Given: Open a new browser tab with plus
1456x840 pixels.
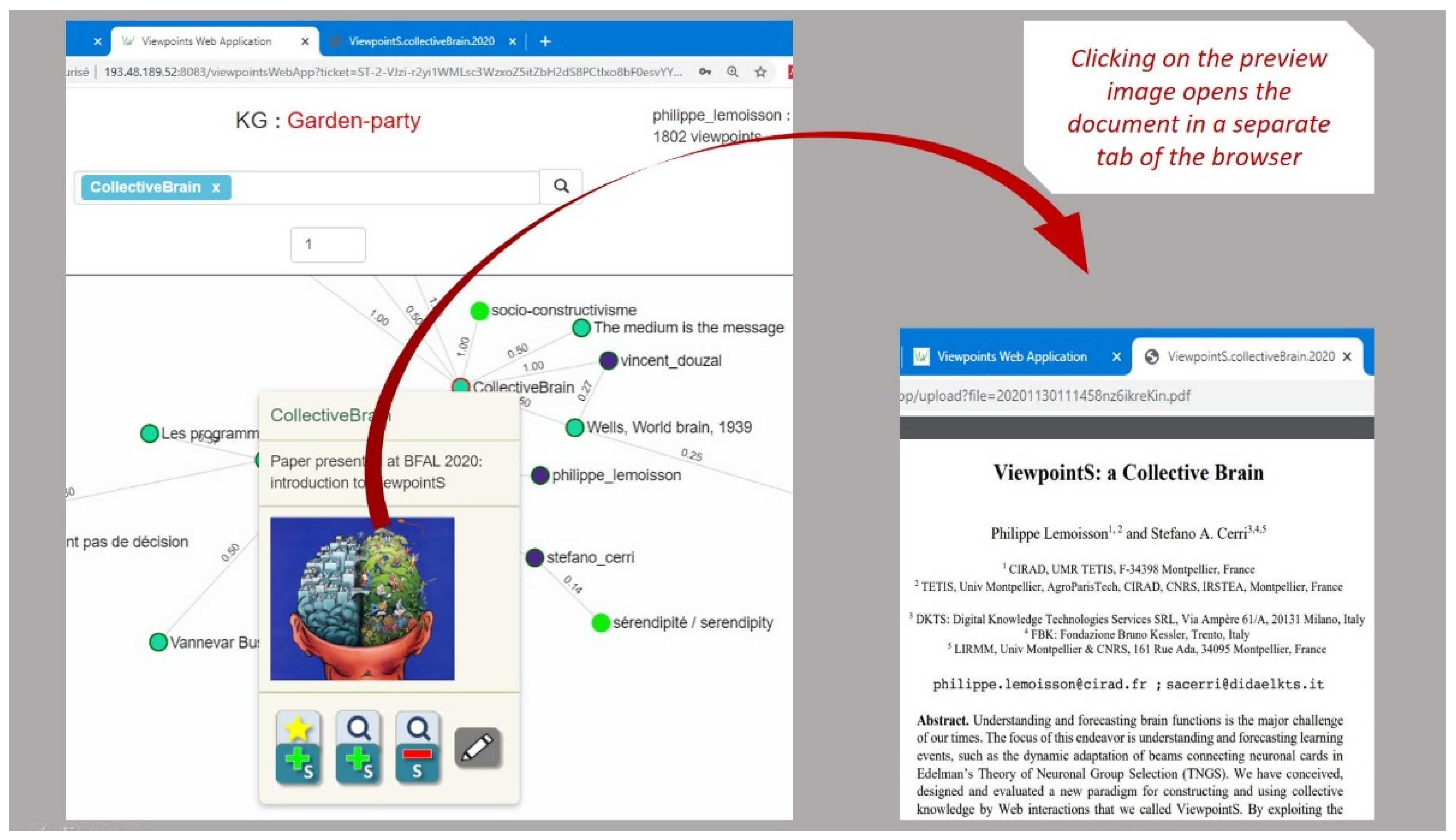Looking at the screenshot, I should (546, 41).
